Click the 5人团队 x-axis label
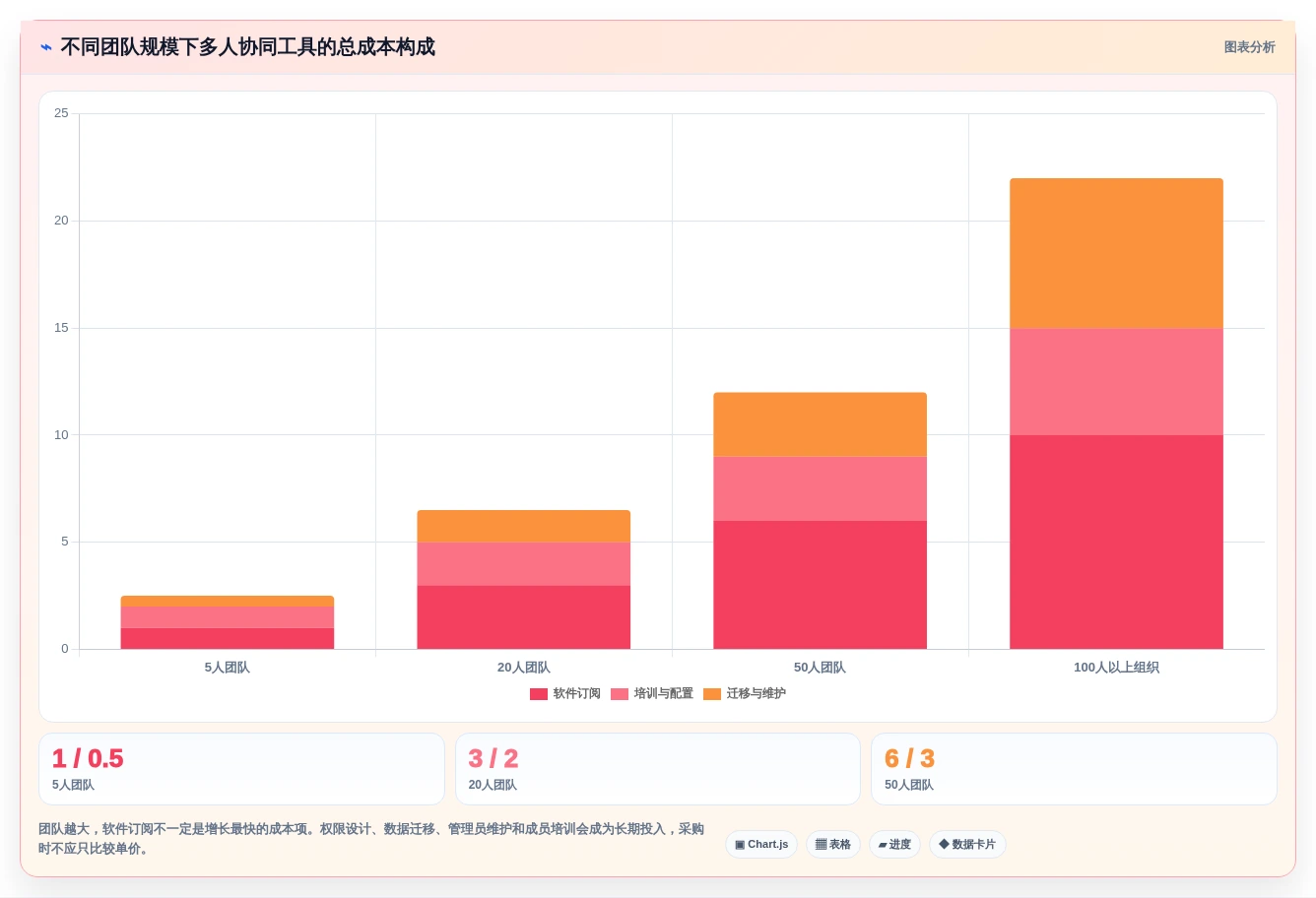Image resolution: width=1316 pixels, height=898 pixels. [228, 668]
